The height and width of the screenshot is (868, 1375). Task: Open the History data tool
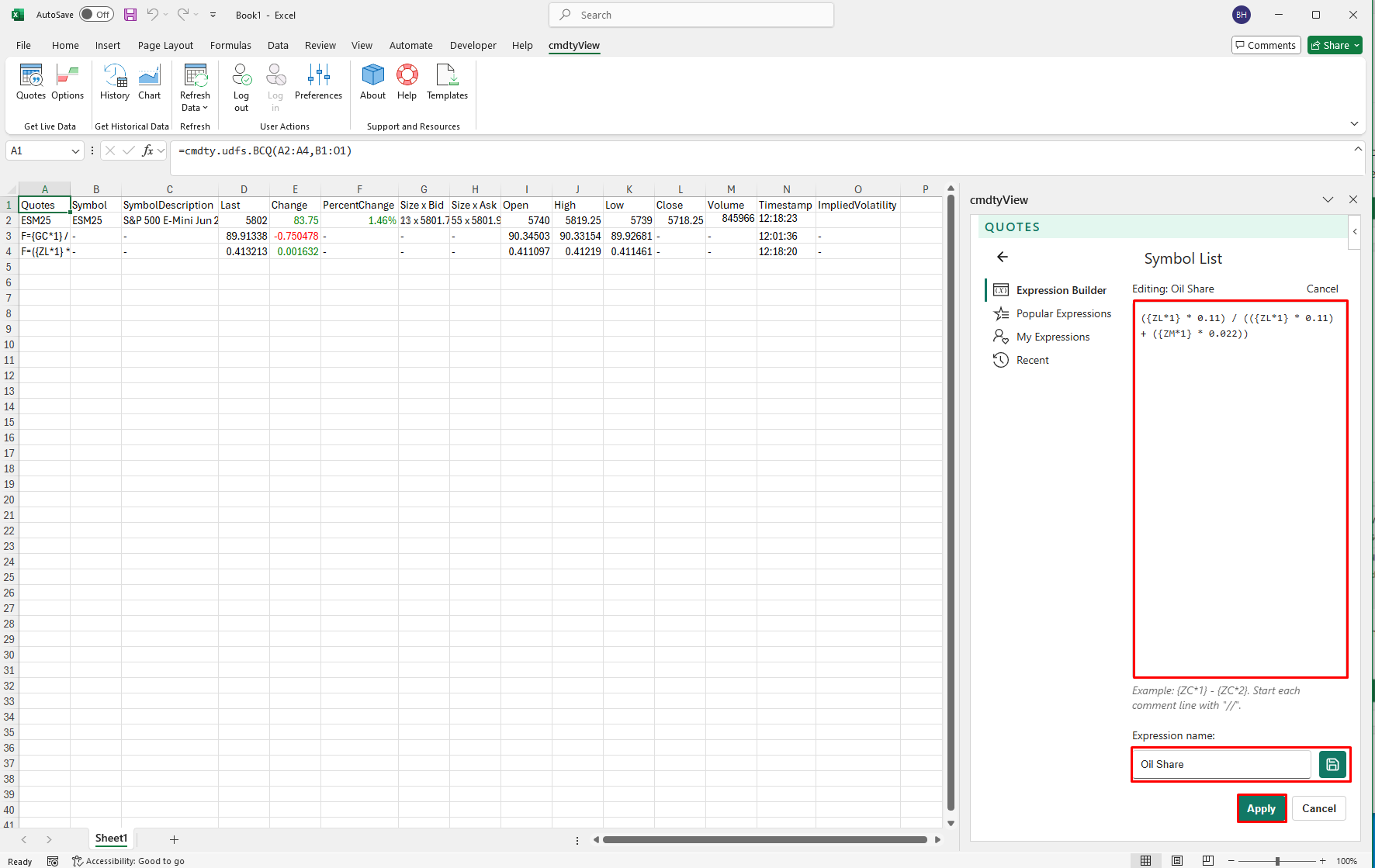click(x=115, y=82)
